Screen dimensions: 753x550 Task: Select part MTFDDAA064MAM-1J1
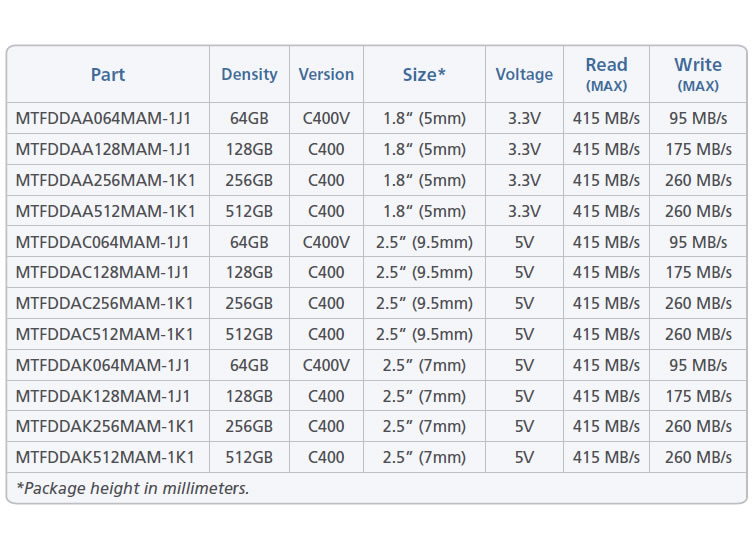point(103,118)
